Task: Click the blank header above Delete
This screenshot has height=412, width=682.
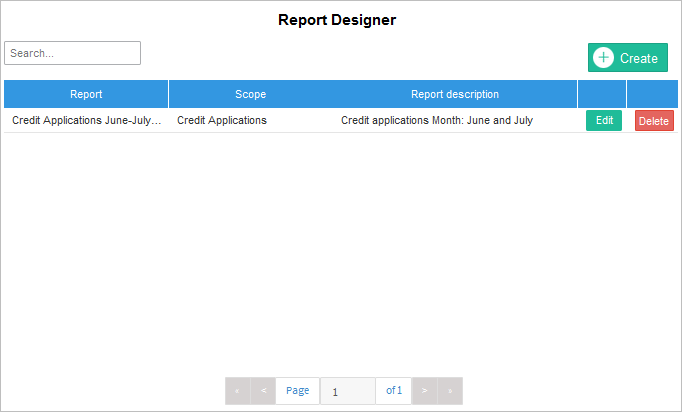Action: point(652,94)
